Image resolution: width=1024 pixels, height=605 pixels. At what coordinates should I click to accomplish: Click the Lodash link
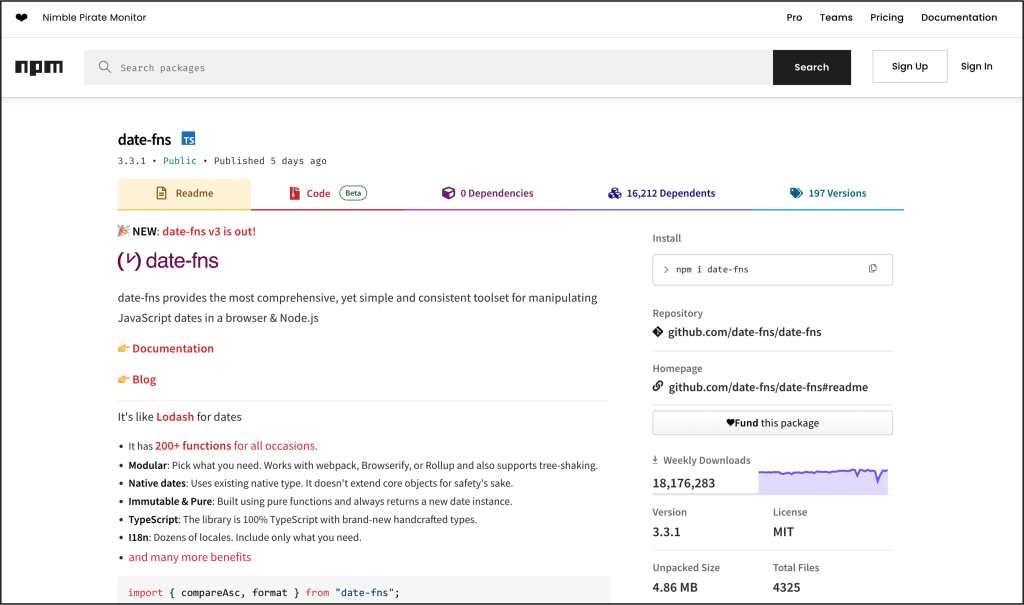[x=175, y=417]
